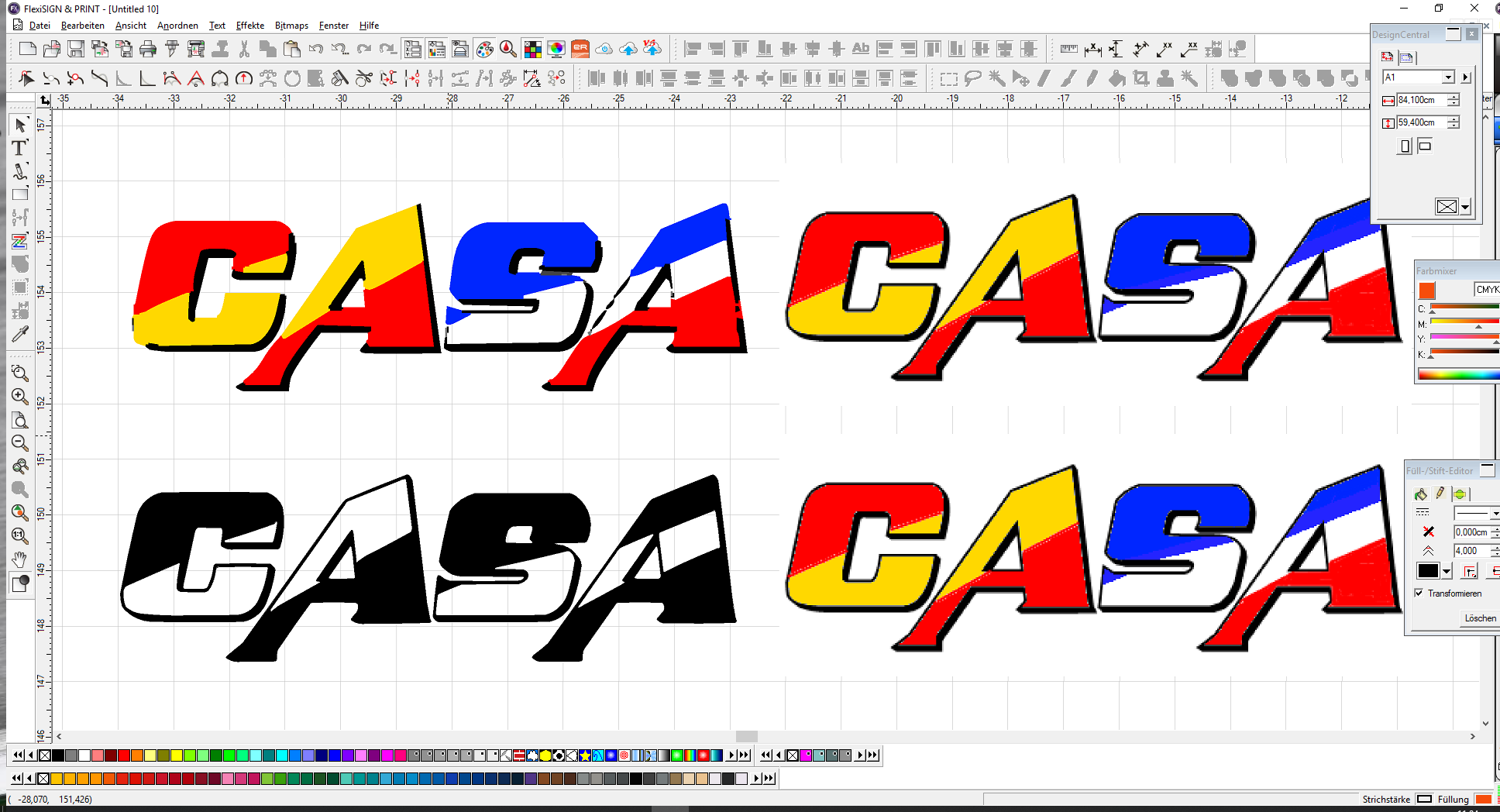Select landscape page orientation button

pos(1425,146)
